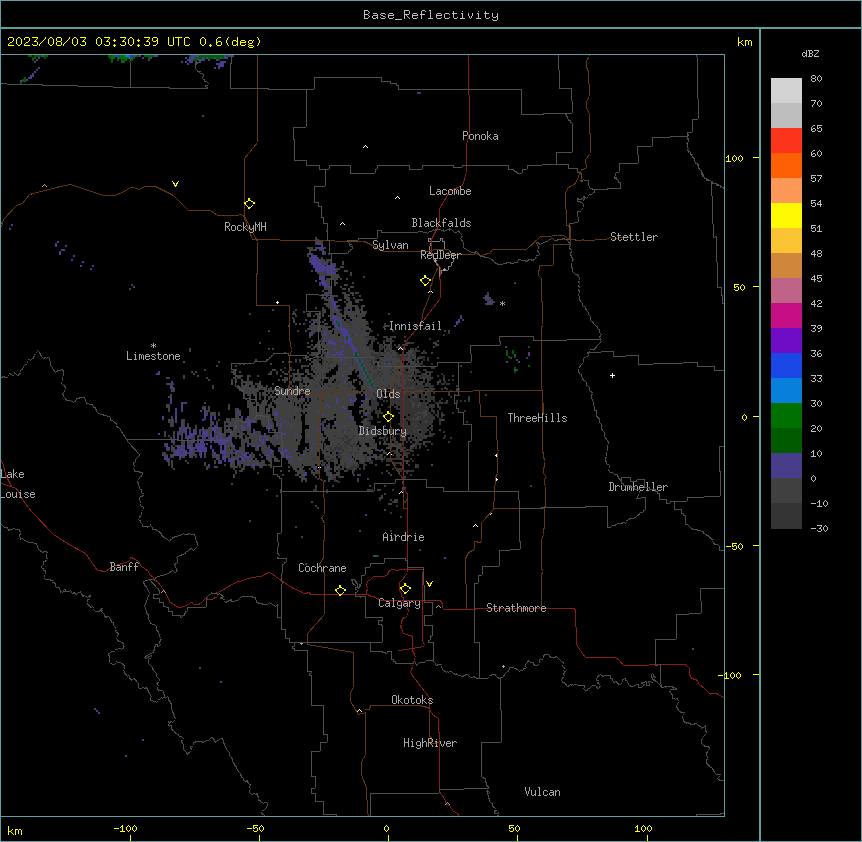Click the Banff label
This screenshot has width=862, height=842.
point(124,567)
